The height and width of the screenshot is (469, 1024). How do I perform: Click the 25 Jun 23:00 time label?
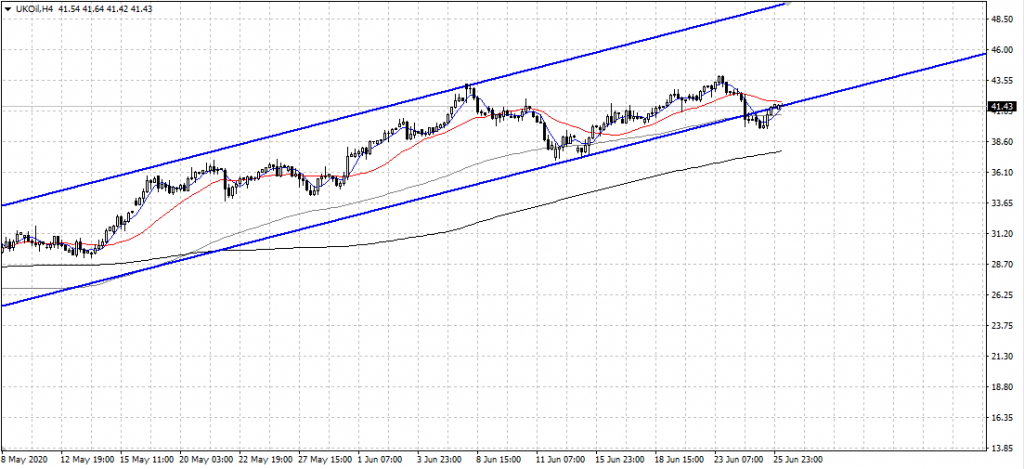[796, 461]
